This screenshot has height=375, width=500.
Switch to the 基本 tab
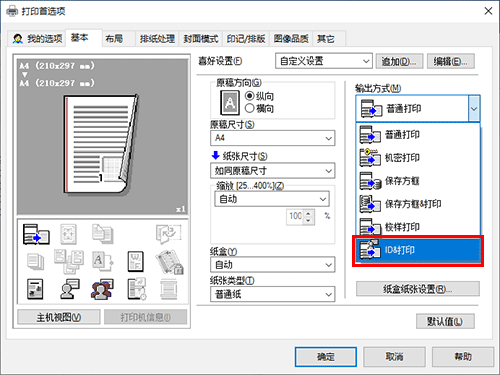point(83,38)
